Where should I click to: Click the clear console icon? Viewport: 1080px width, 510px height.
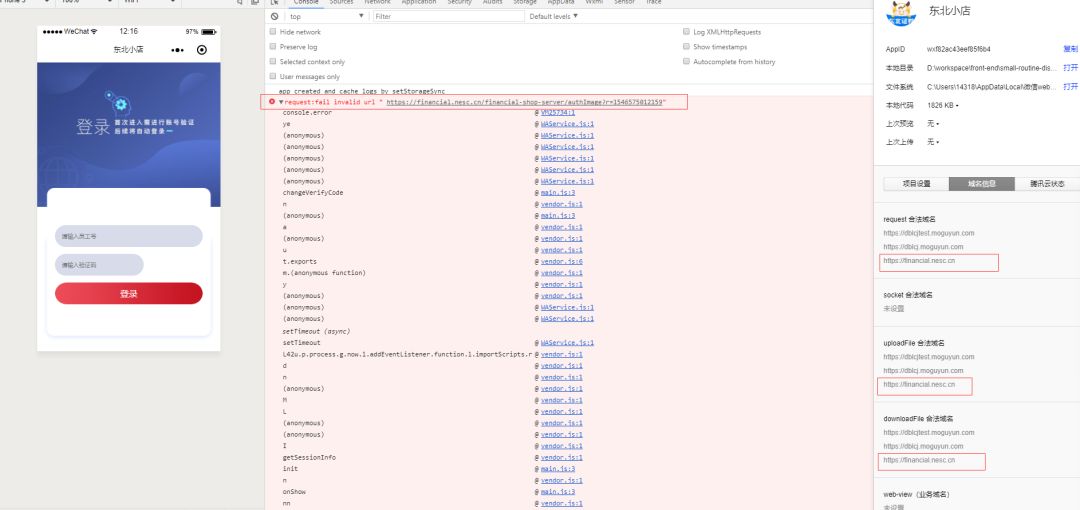pyautogui.click(x=274, y=16)
